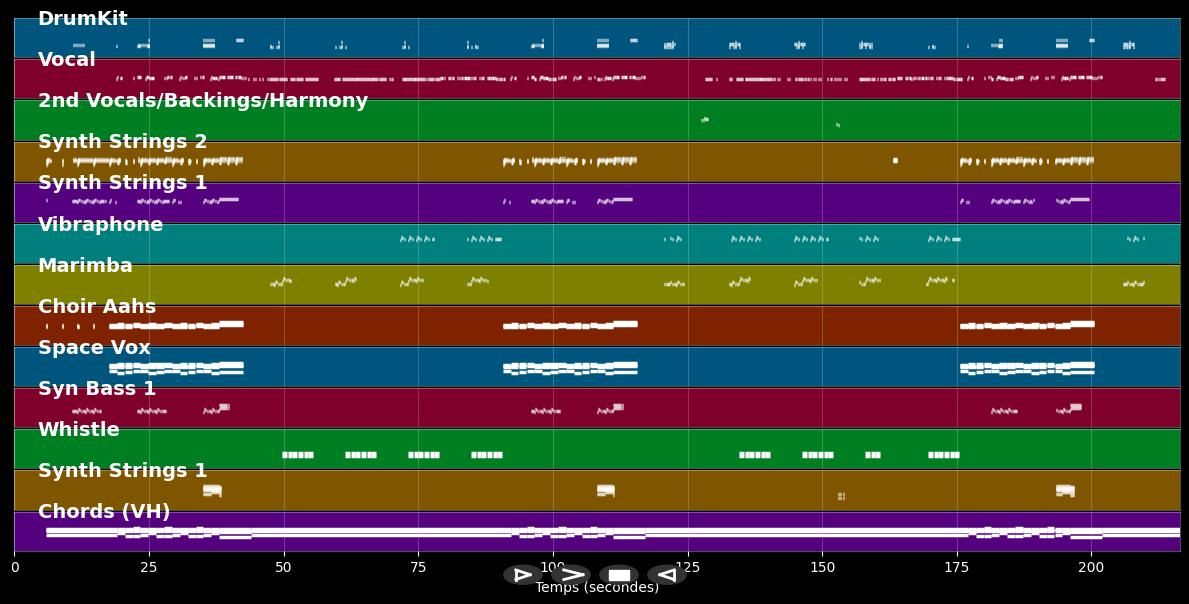The width and height of the screenshot is (1189, 604).
Task: Select the Synth Strings 2 track label
Action: pyautogui.click(x=122, y=142)
